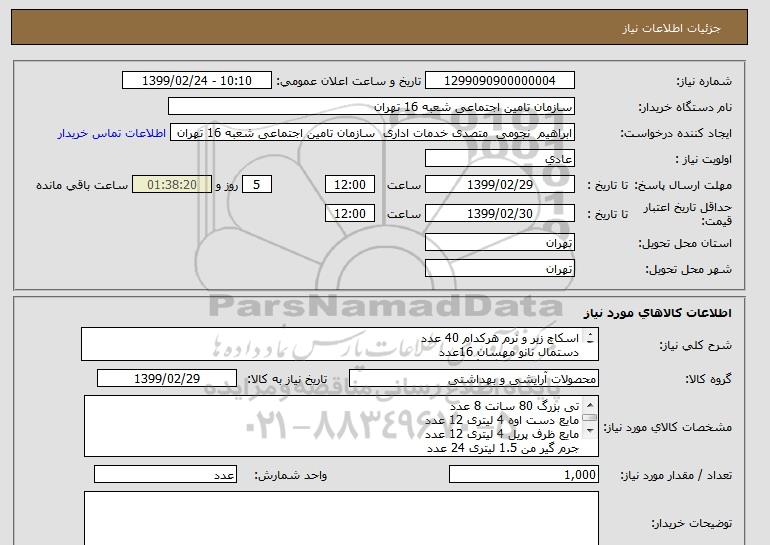
Task: Click label شماره نیاز
Action: coord(704,81)
